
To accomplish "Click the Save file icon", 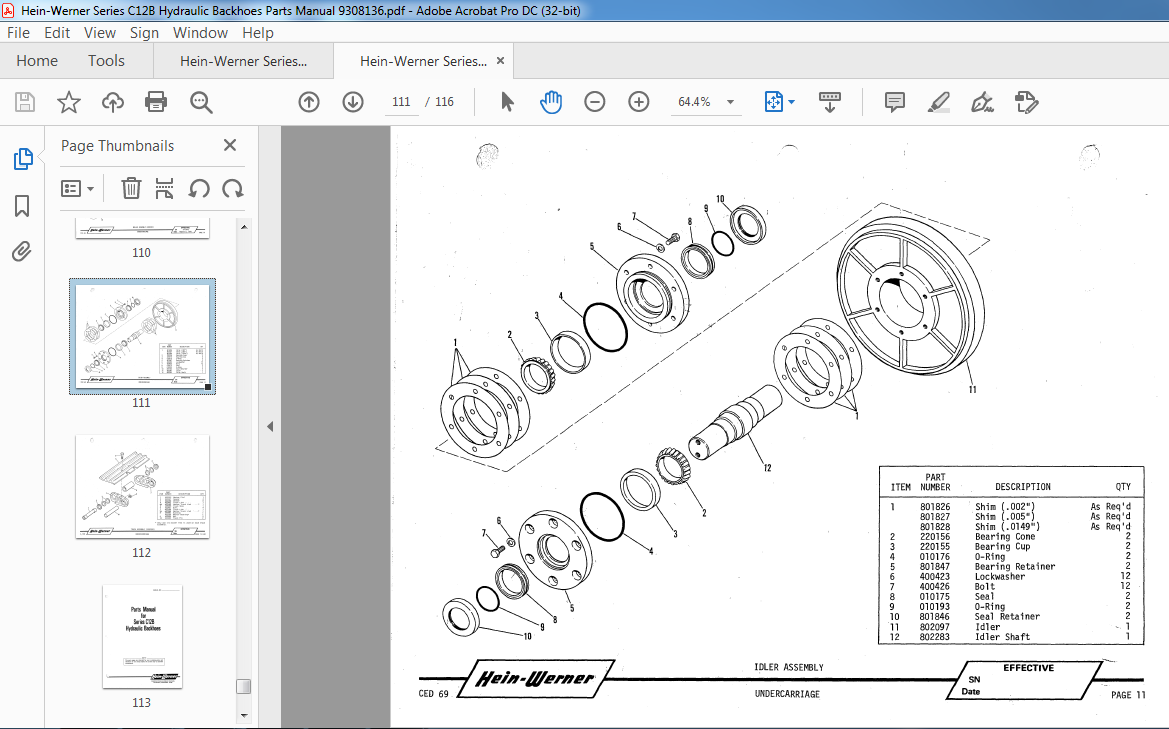I will (25, 102).
